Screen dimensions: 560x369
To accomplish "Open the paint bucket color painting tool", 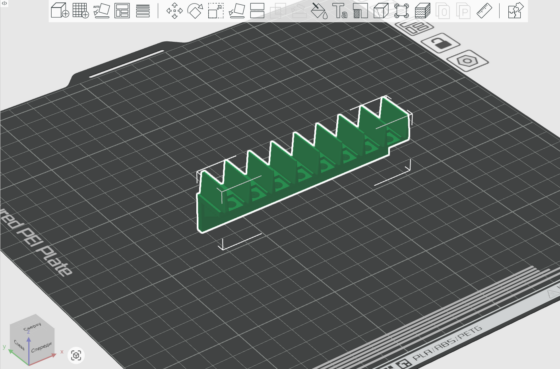I will click(319, 10).
